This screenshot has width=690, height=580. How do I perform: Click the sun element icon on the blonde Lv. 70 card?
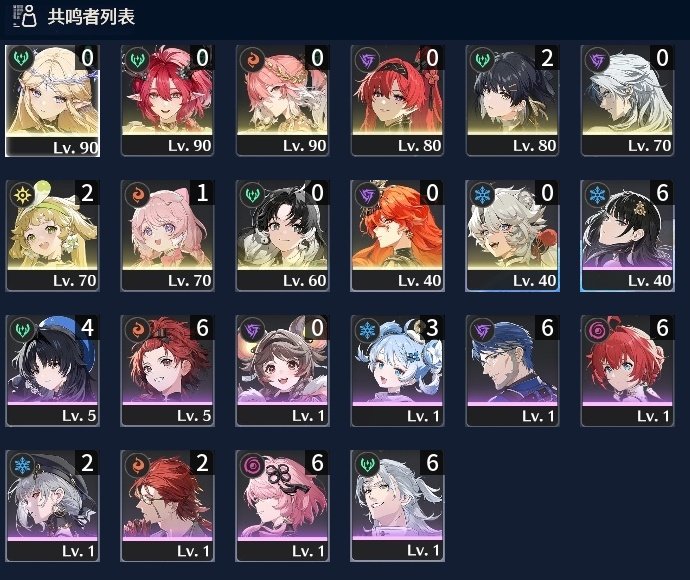[22, 194]
